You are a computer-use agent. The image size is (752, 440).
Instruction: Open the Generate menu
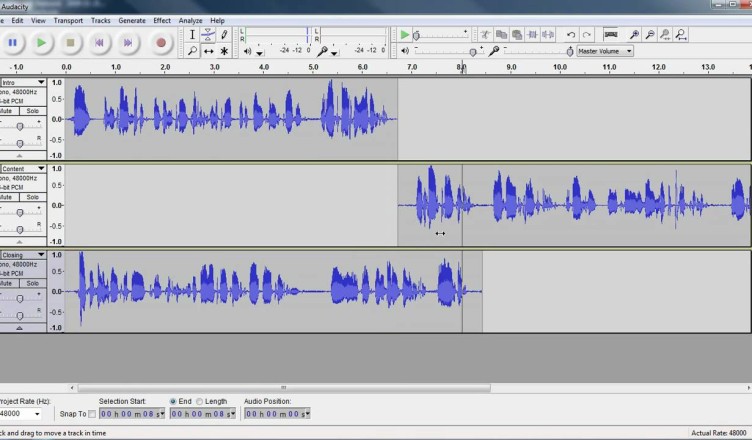(132, 21)
